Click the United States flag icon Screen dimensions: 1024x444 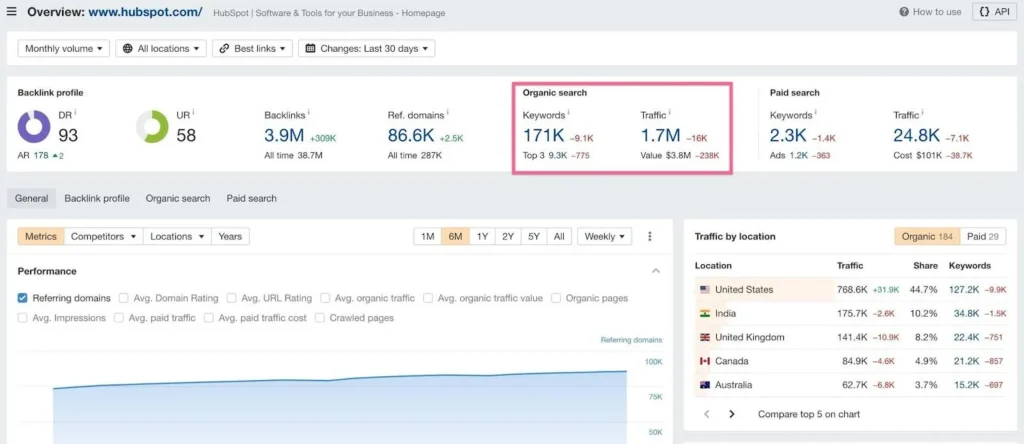[705, 289]
